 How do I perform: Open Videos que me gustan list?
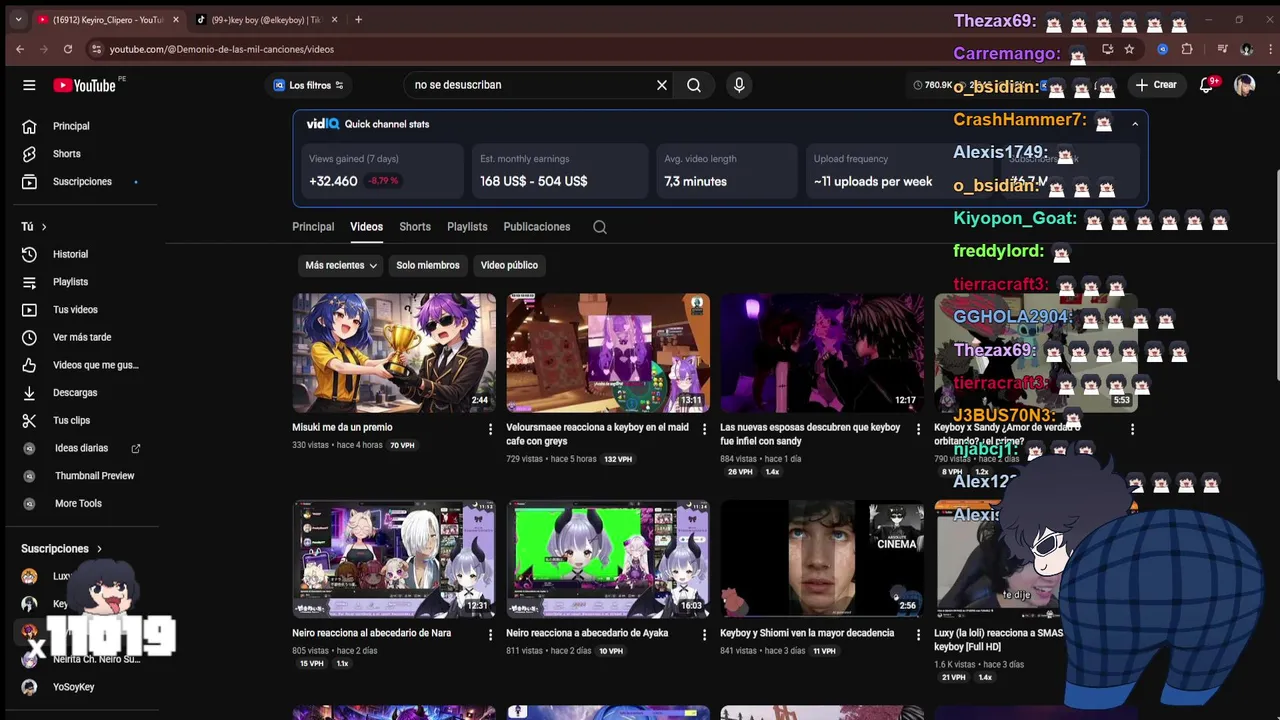[x=95, y=365]
